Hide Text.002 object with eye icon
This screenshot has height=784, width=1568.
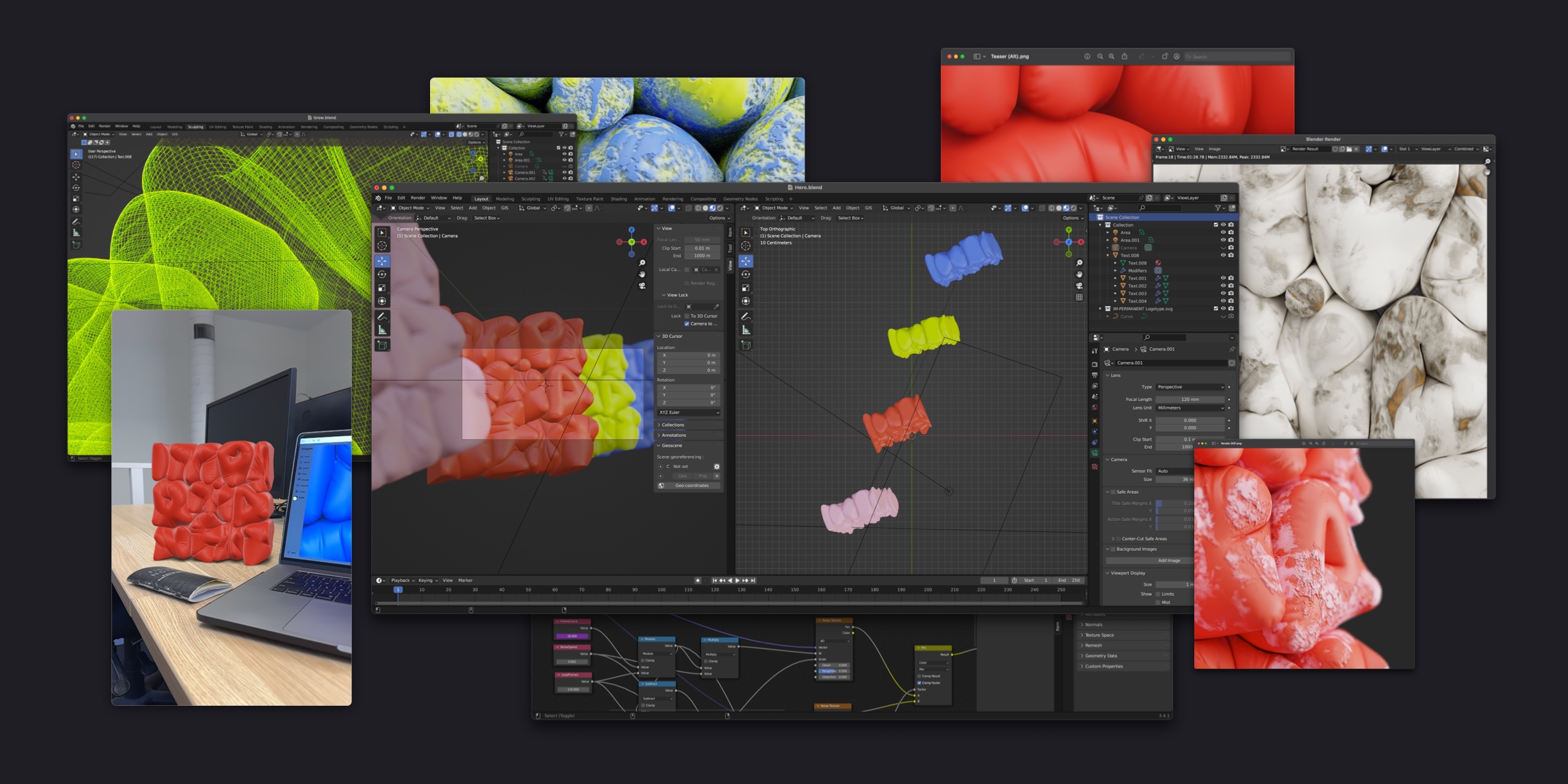pos(1223,286)
